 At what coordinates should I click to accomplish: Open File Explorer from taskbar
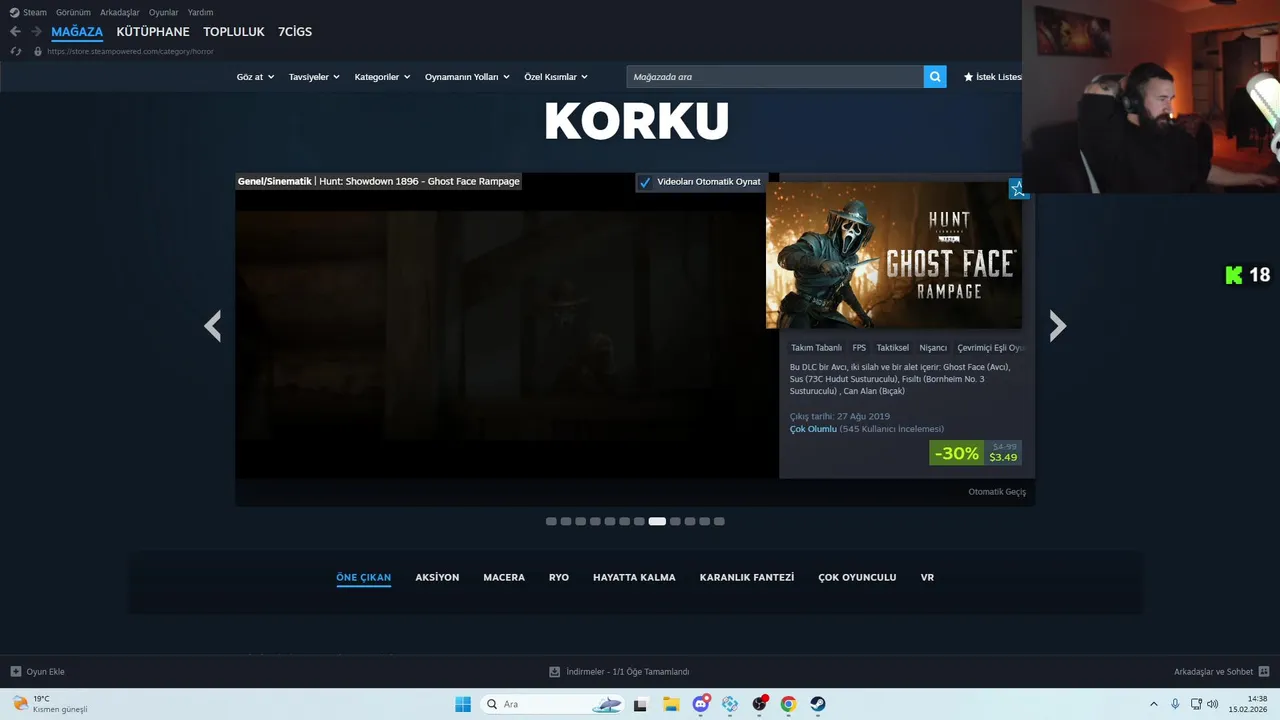pos(671,704)
